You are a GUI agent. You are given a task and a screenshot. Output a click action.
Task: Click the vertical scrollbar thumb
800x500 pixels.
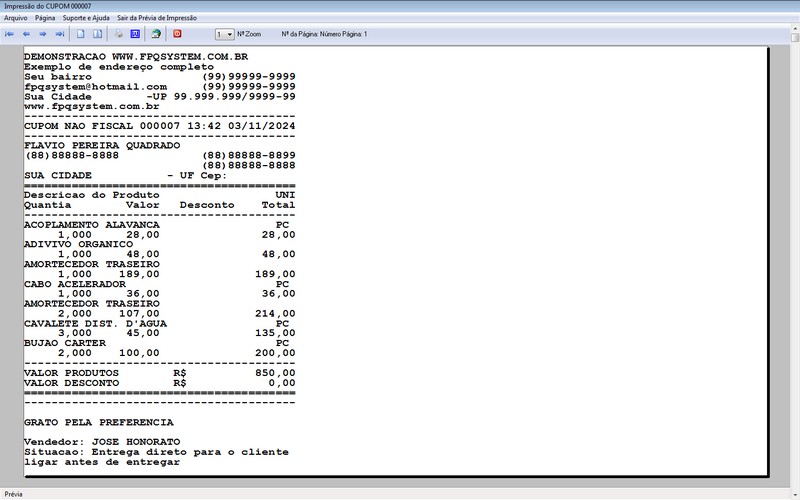click(x=795, y=38)
